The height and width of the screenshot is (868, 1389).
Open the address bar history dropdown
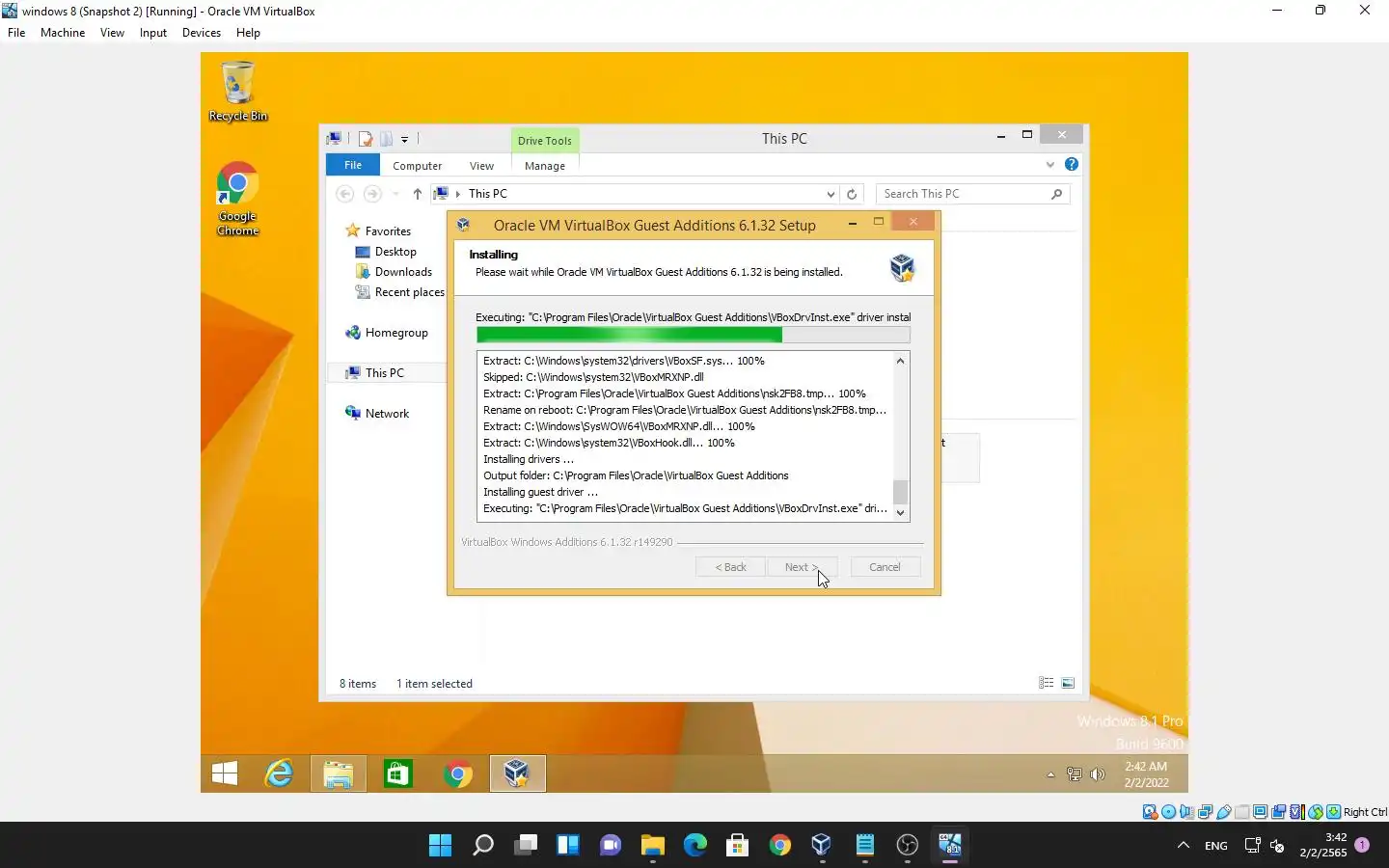[x=831, y=194]
